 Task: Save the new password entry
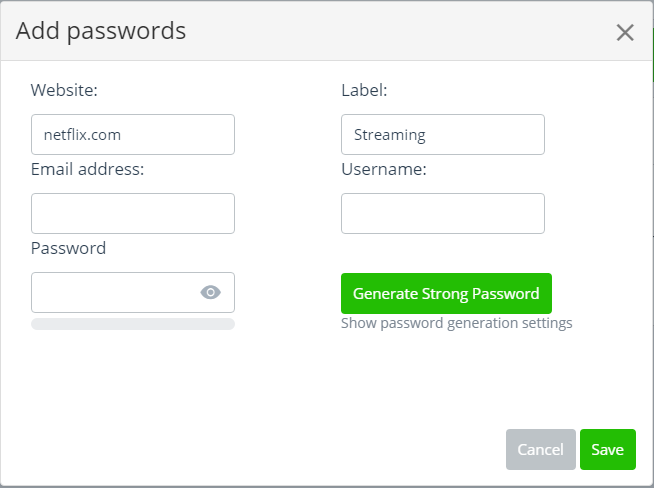click(607, 450)
